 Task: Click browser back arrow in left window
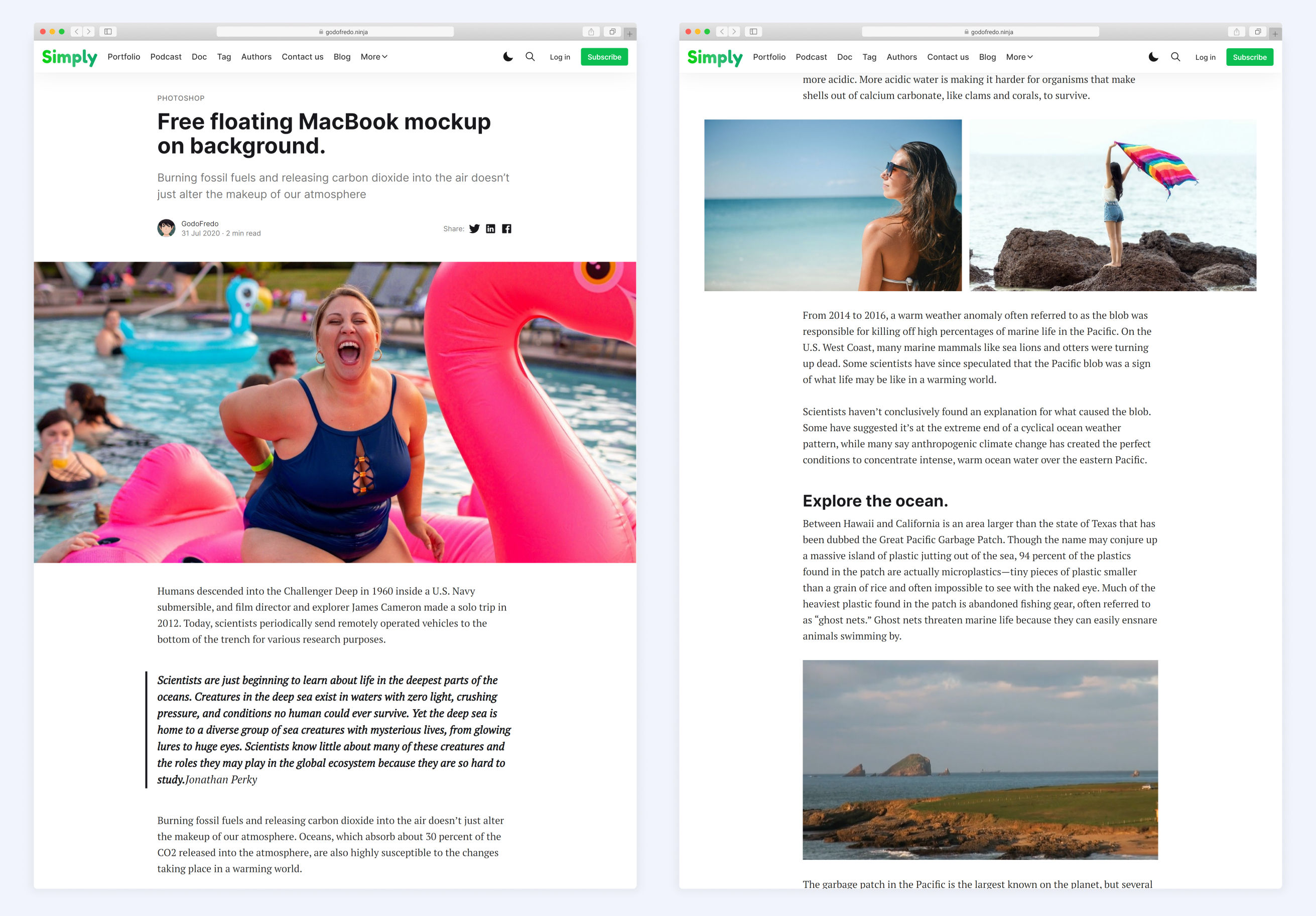[x=77, y=32]
